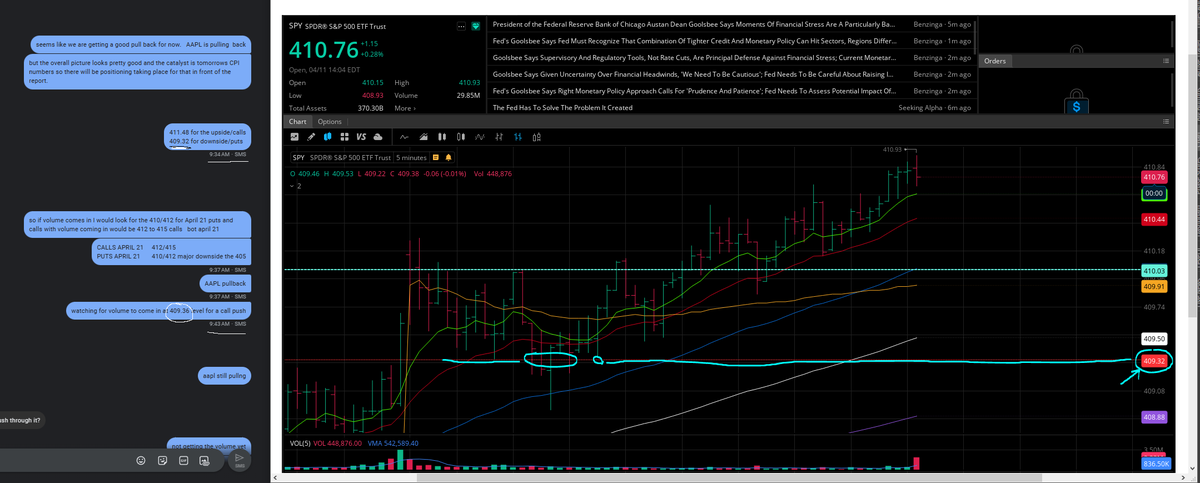
Task: Open the Orders panel list menu icon
Action: [x=1165, y=61]
